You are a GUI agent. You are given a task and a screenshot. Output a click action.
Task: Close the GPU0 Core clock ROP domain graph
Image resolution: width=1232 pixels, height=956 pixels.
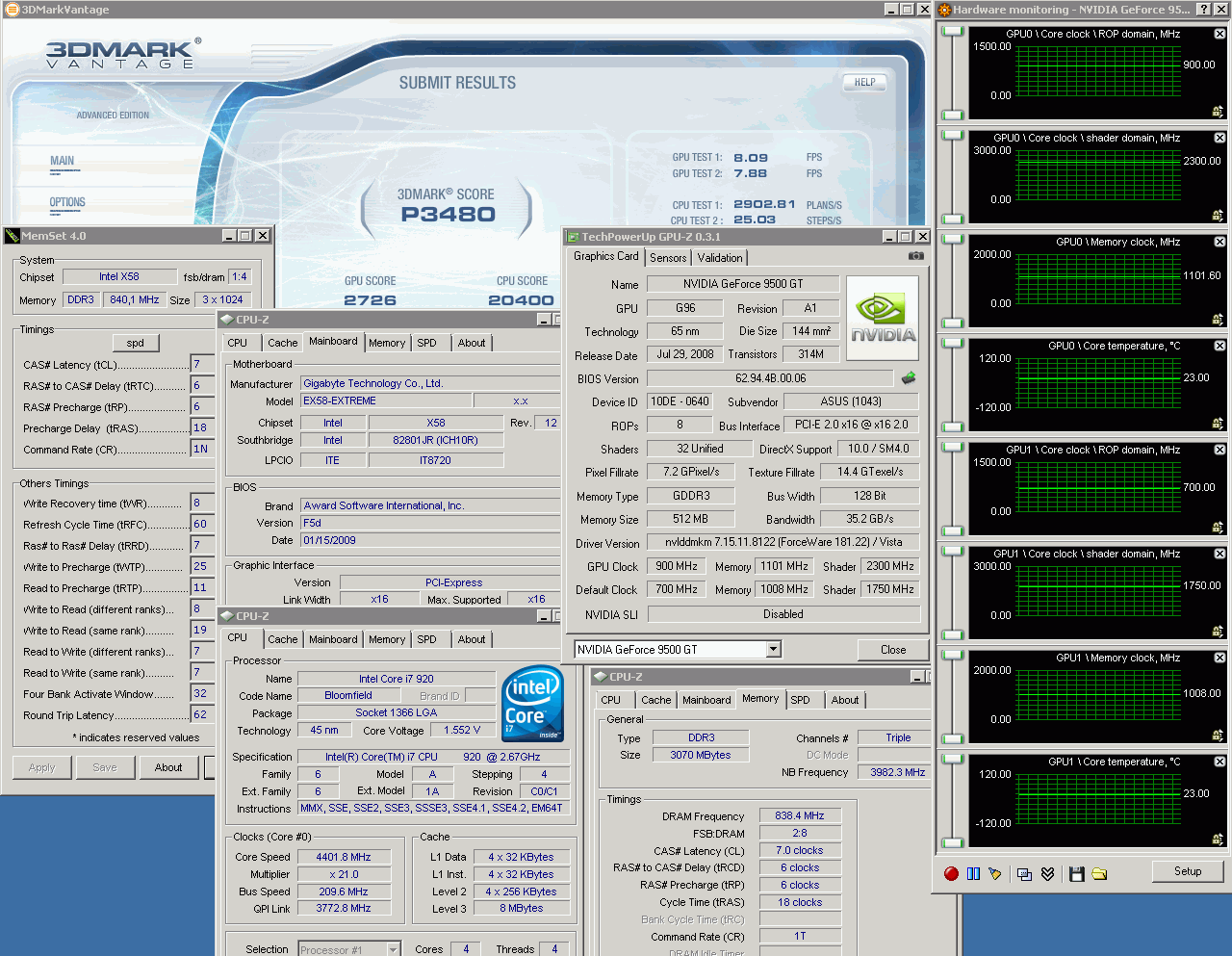(x=1219, y=34)
